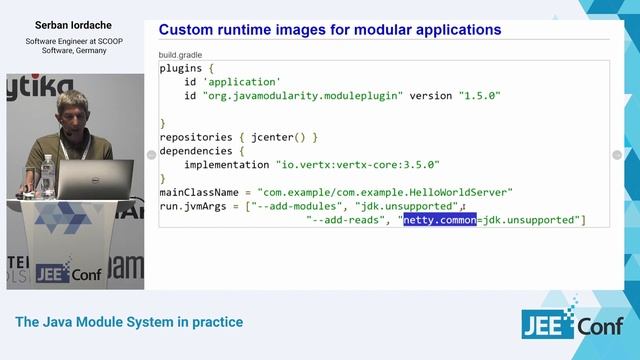Click the 'dependencies {' line
This screenshot has width=640, height=360.
(x=202, y=151)
